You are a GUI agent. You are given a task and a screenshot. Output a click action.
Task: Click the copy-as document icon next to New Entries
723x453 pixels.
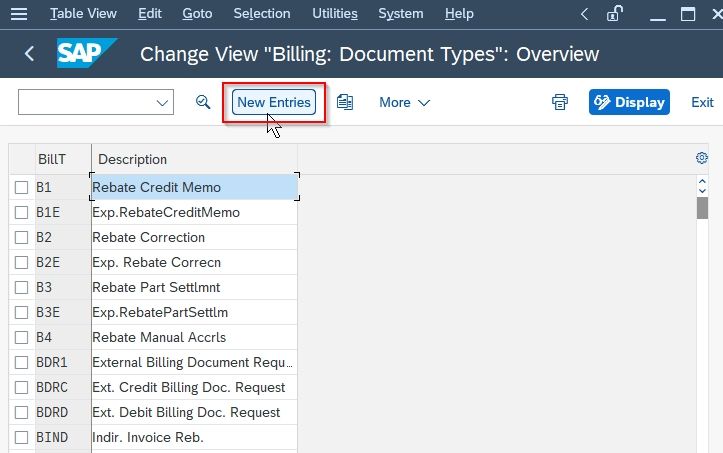pyautogui.click(x=344, y=102)
